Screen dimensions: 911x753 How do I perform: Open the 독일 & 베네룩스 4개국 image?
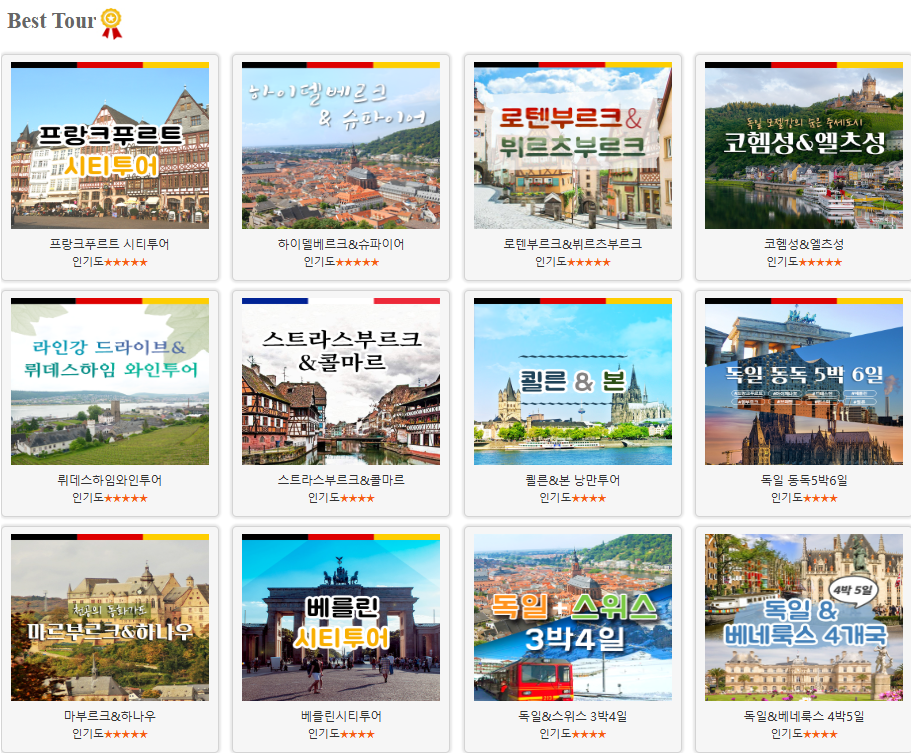tap(804, 618)
